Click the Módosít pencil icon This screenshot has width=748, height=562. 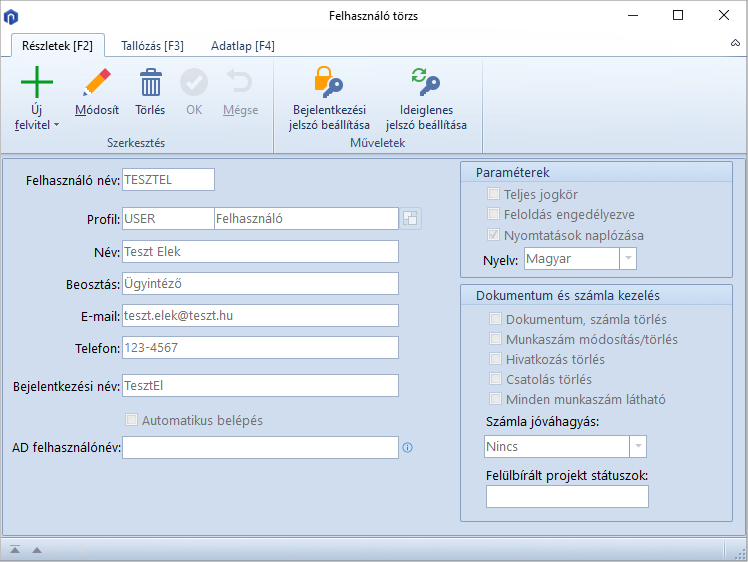[x=97, y=82]
